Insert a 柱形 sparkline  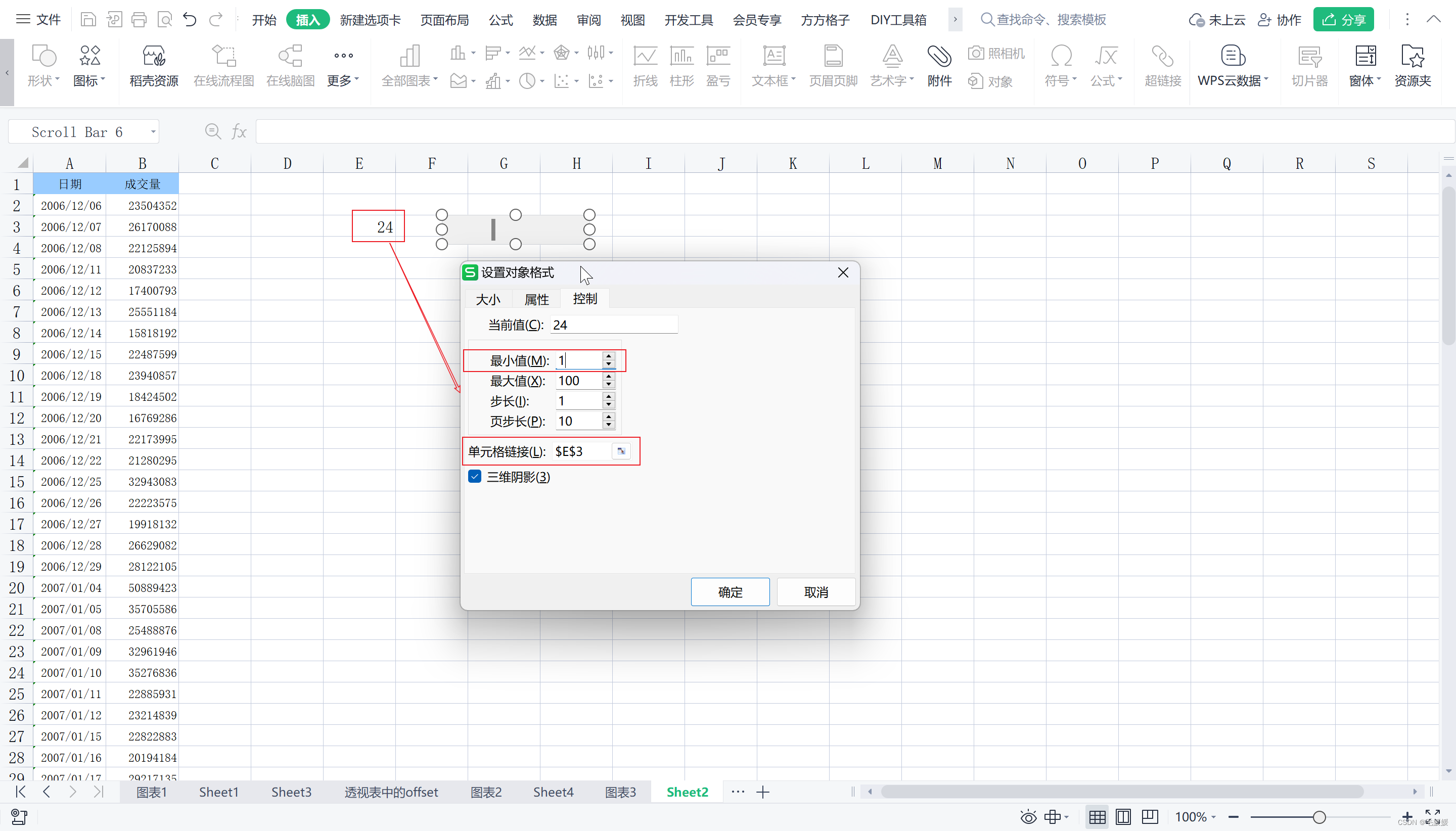click(681, 66)
